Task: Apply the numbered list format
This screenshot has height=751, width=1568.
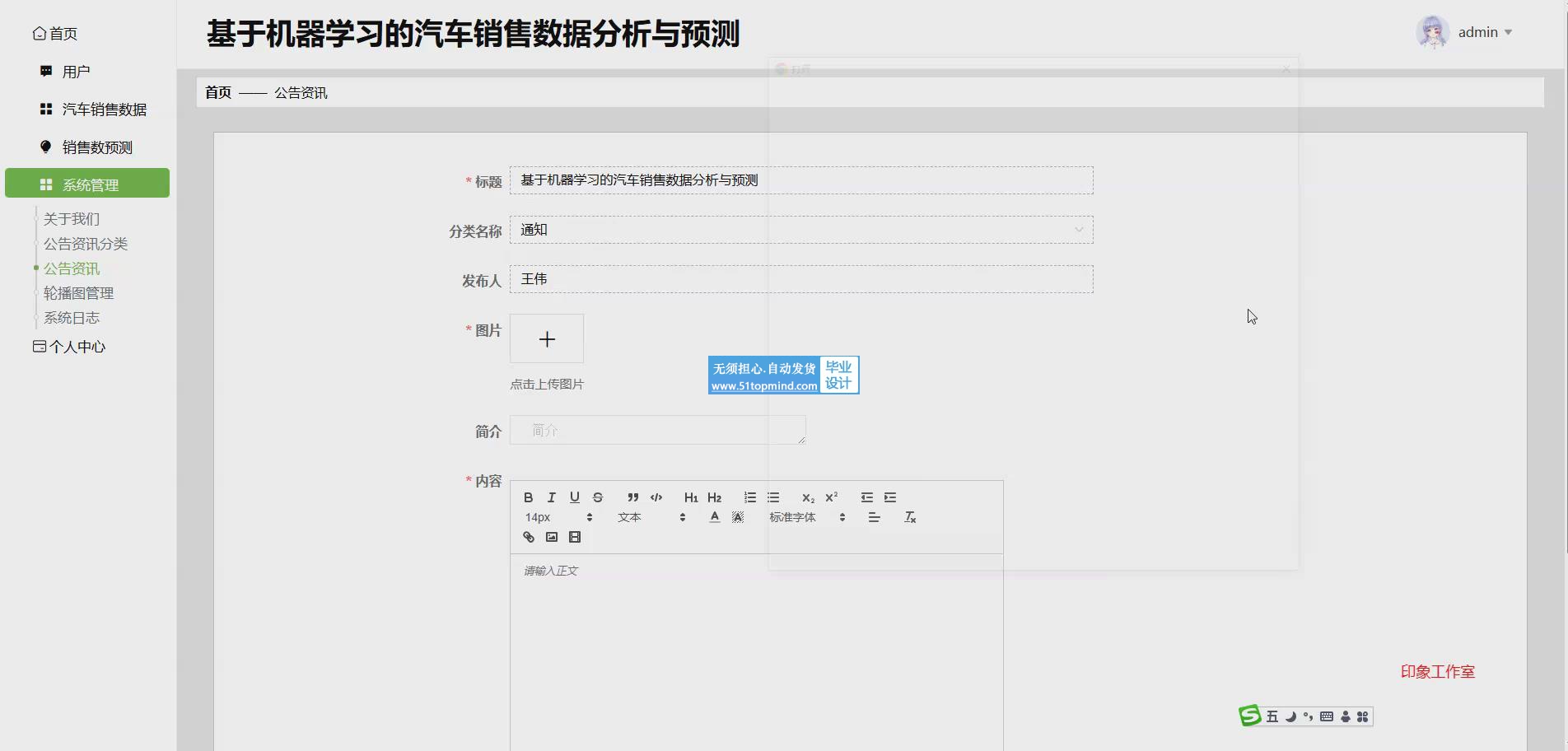Action: coord(749,497)
